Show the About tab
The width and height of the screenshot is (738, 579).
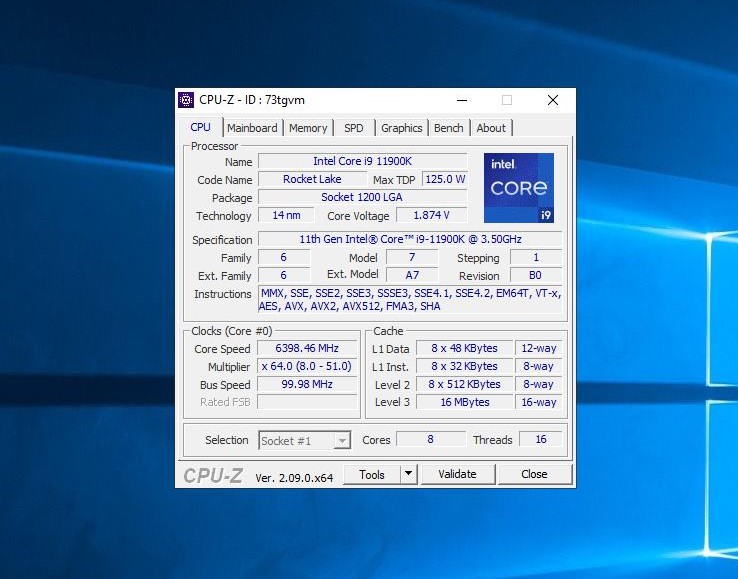click(x=491, y=128)
